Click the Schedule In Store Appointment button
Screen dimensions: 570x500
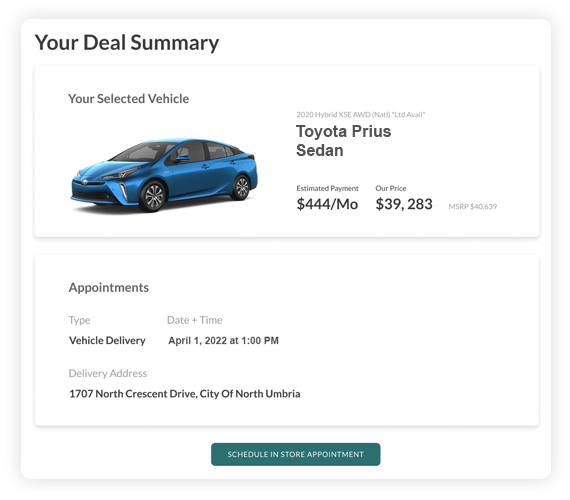[x=296, y=454]
